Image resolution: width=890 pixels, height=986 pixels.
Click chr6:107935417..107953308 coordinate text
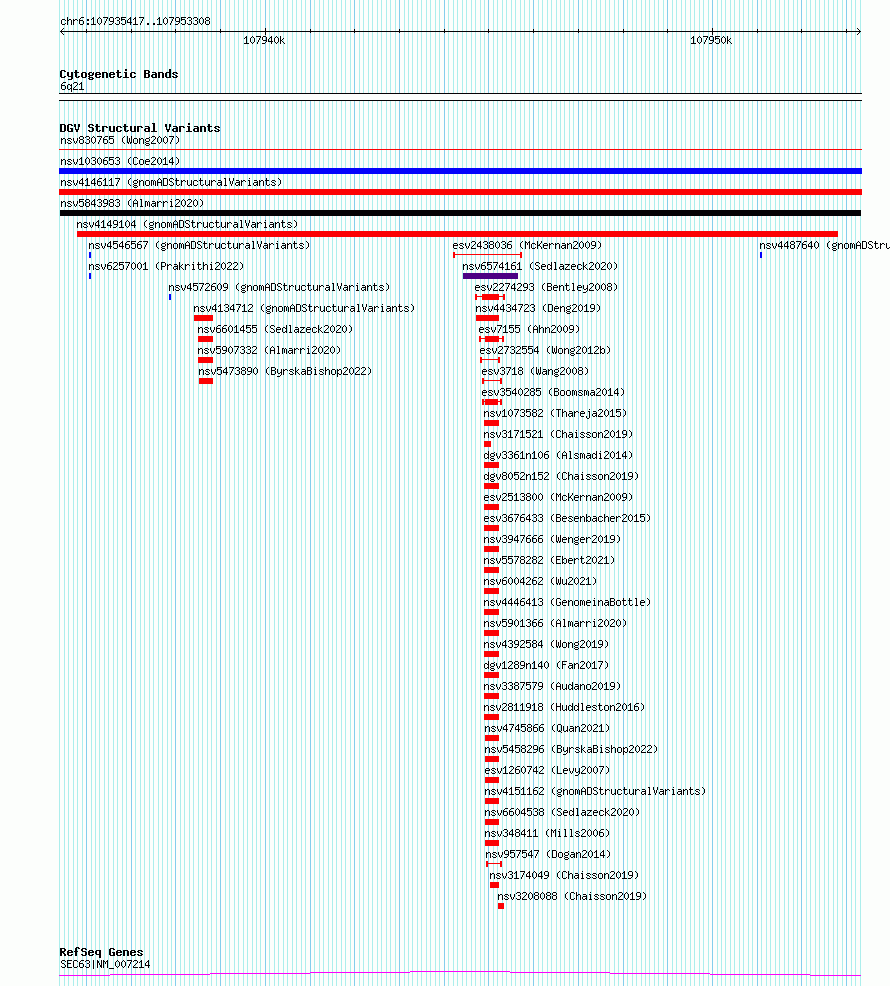135,21
